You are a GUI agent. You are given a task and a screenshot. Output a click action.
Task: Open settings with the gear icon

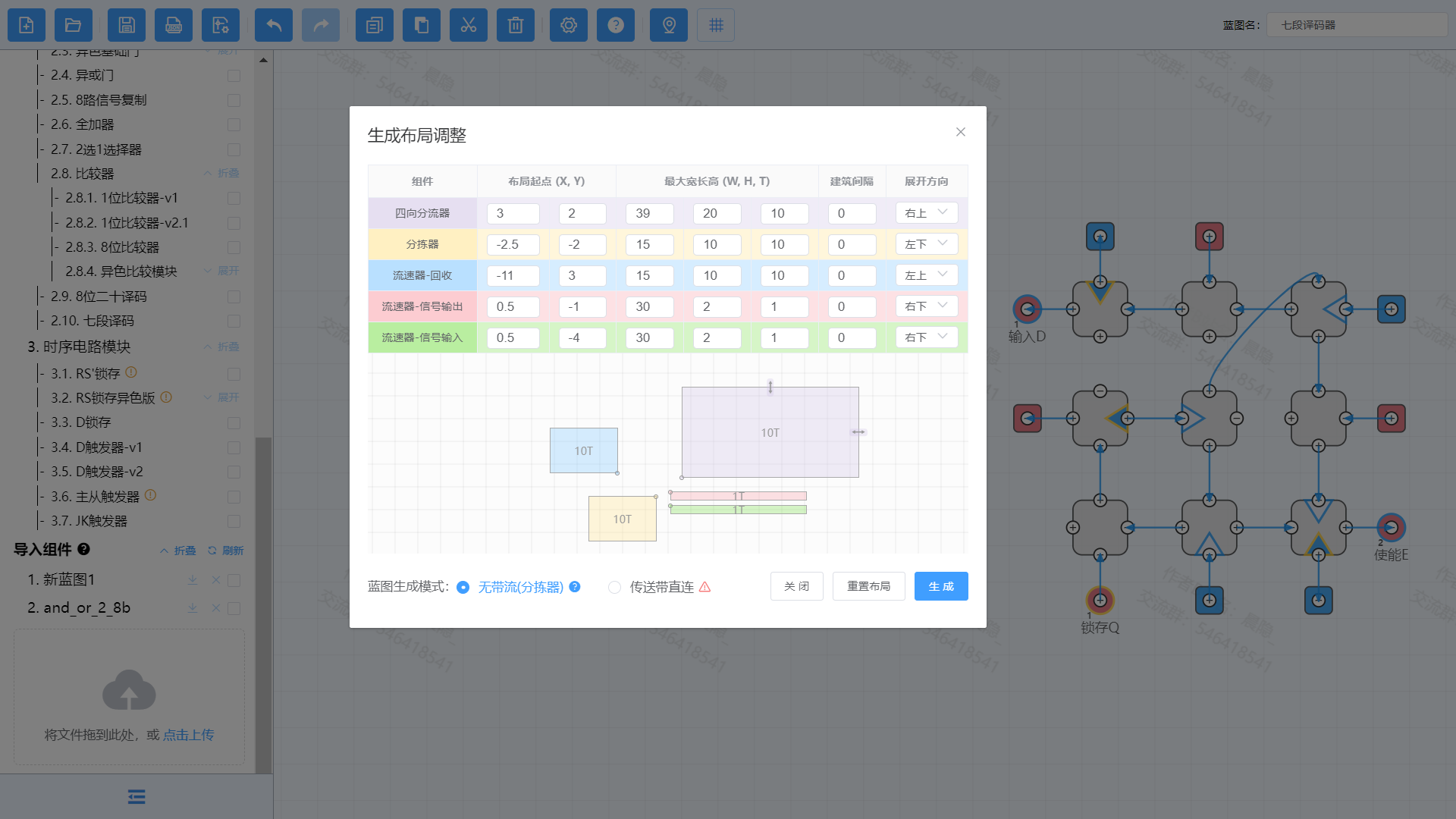point(569,25)
